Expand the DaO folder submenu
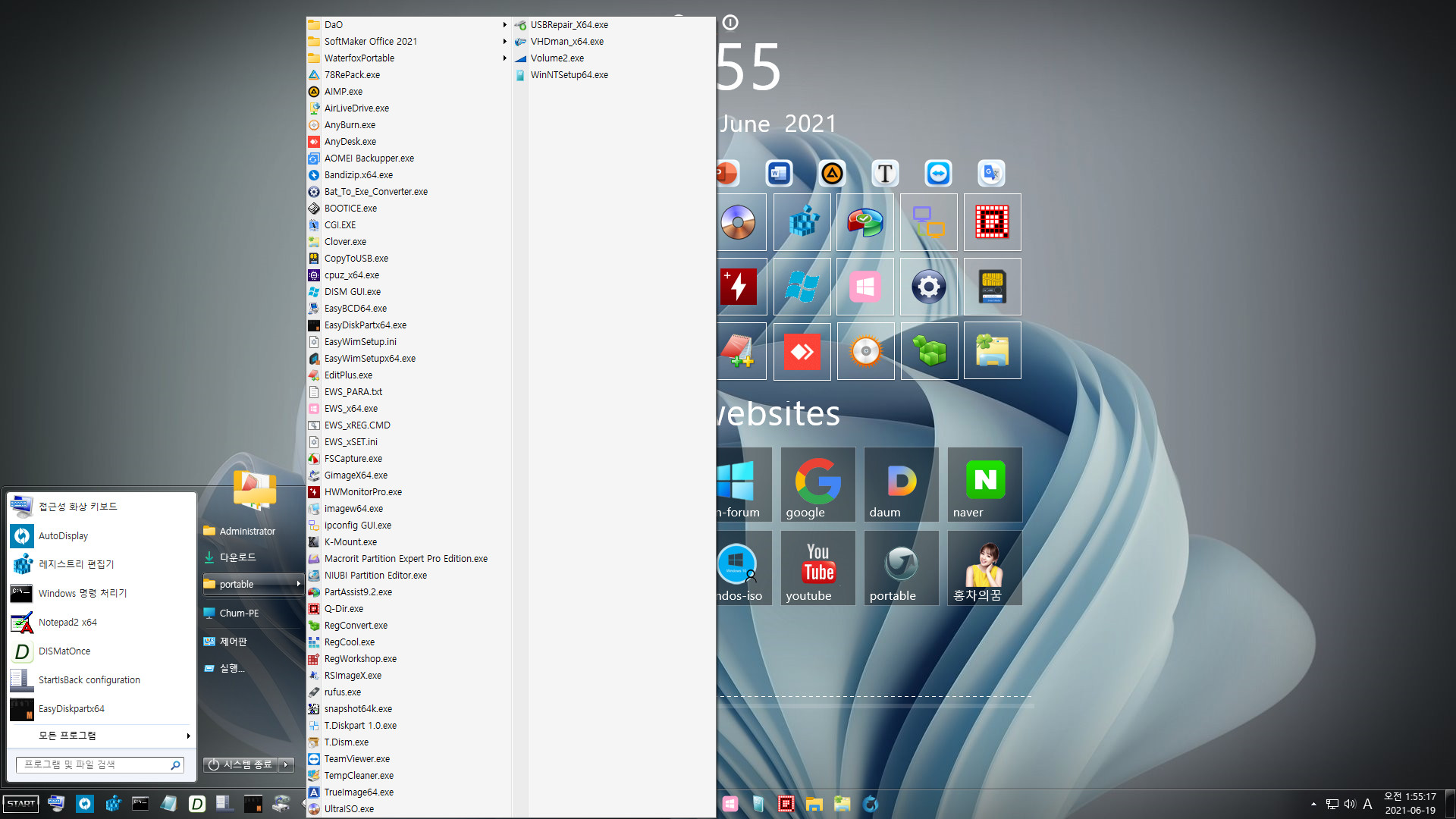The height and width of the screenshot is (819, 1456). point(407,25)
